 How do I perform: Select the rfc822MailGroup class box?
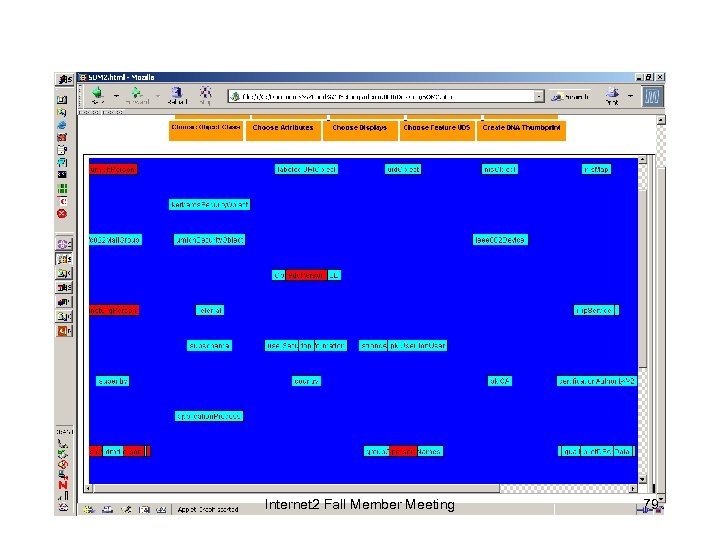(x=115, y=240)
